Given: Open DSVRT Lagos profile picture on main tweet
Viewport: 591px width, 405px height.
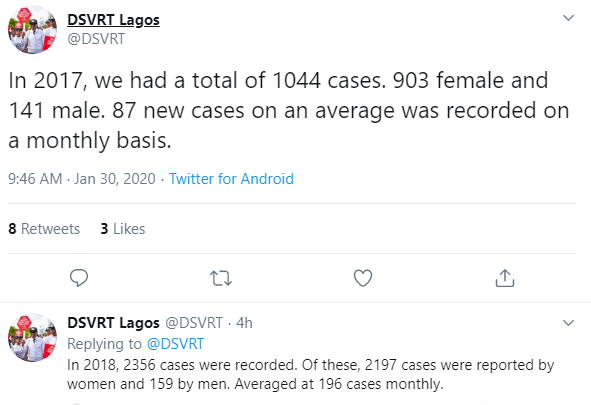Looking at the screenshot, I should point(32,30).
